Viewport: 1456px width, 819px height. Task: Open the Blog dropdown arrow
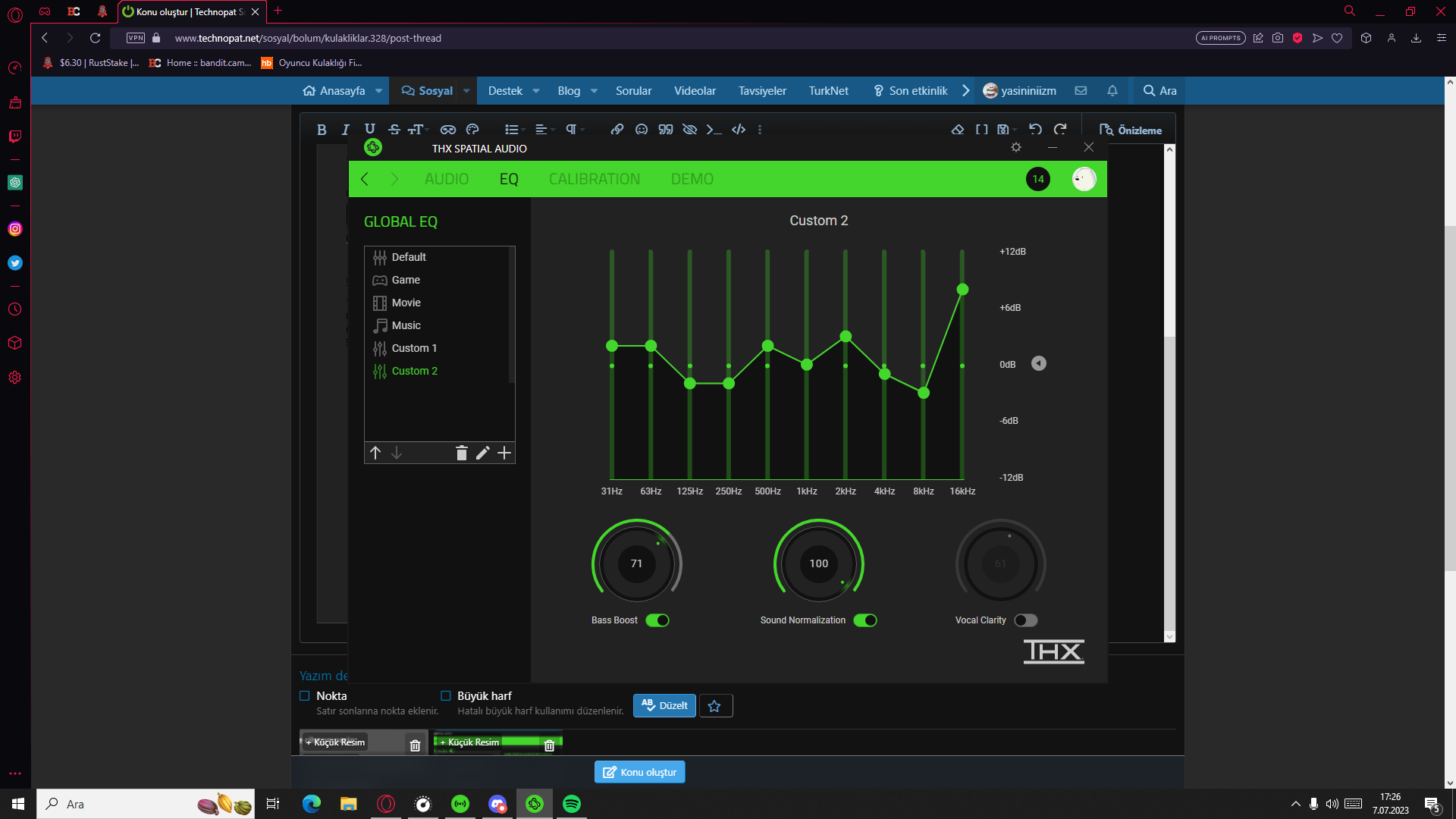coord(594,91)
